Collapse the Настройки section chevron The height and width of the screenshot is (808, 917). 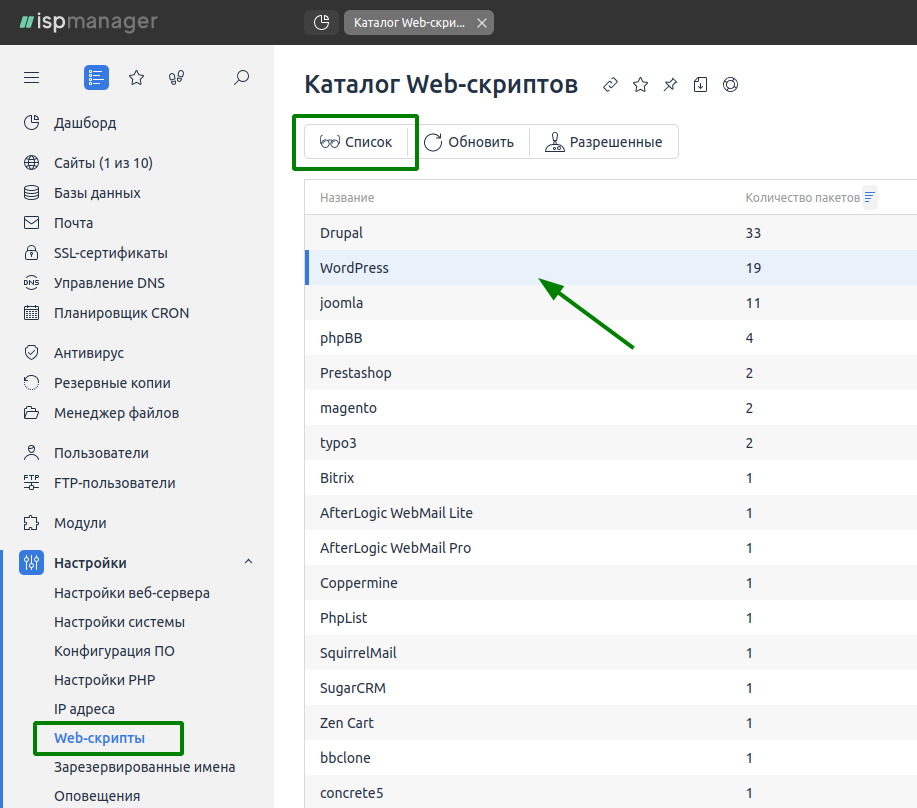coord(249,562)
